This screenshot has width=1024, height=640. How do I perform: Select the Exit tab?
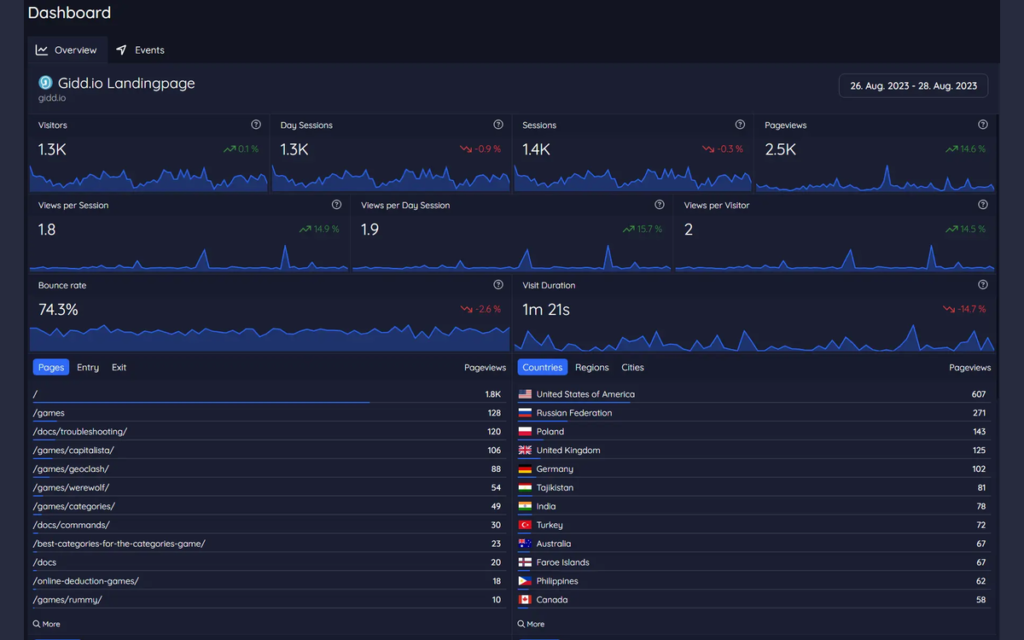pos(119,367)
